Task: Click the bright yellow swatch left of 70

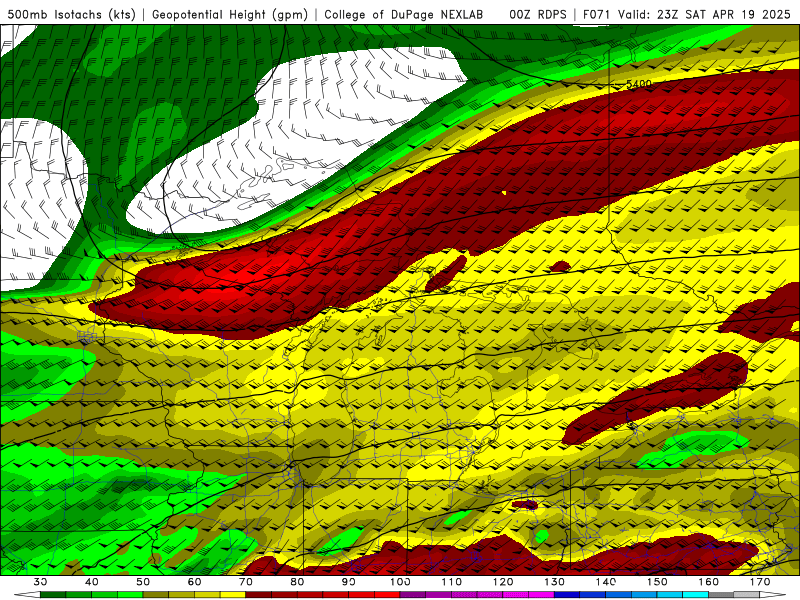Action: (233, 595)
